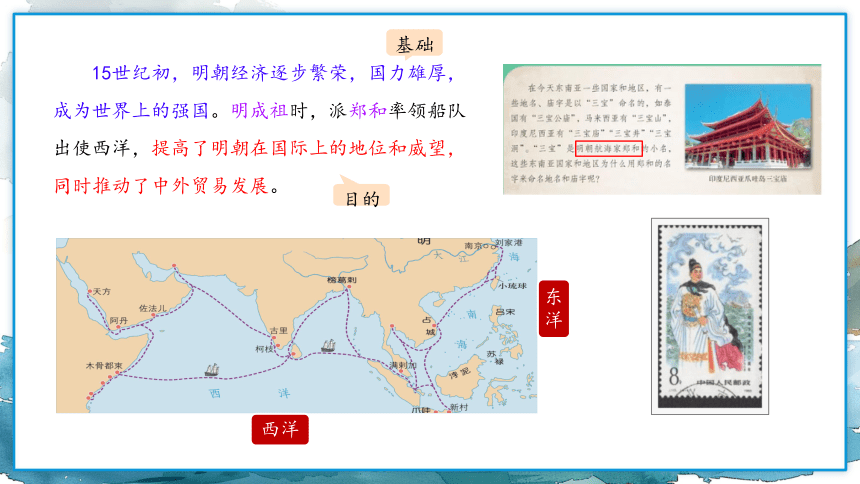Click the 榜葛剌 label on the map
The height and width of the screenshot is (484, 860).
point(342,280)
